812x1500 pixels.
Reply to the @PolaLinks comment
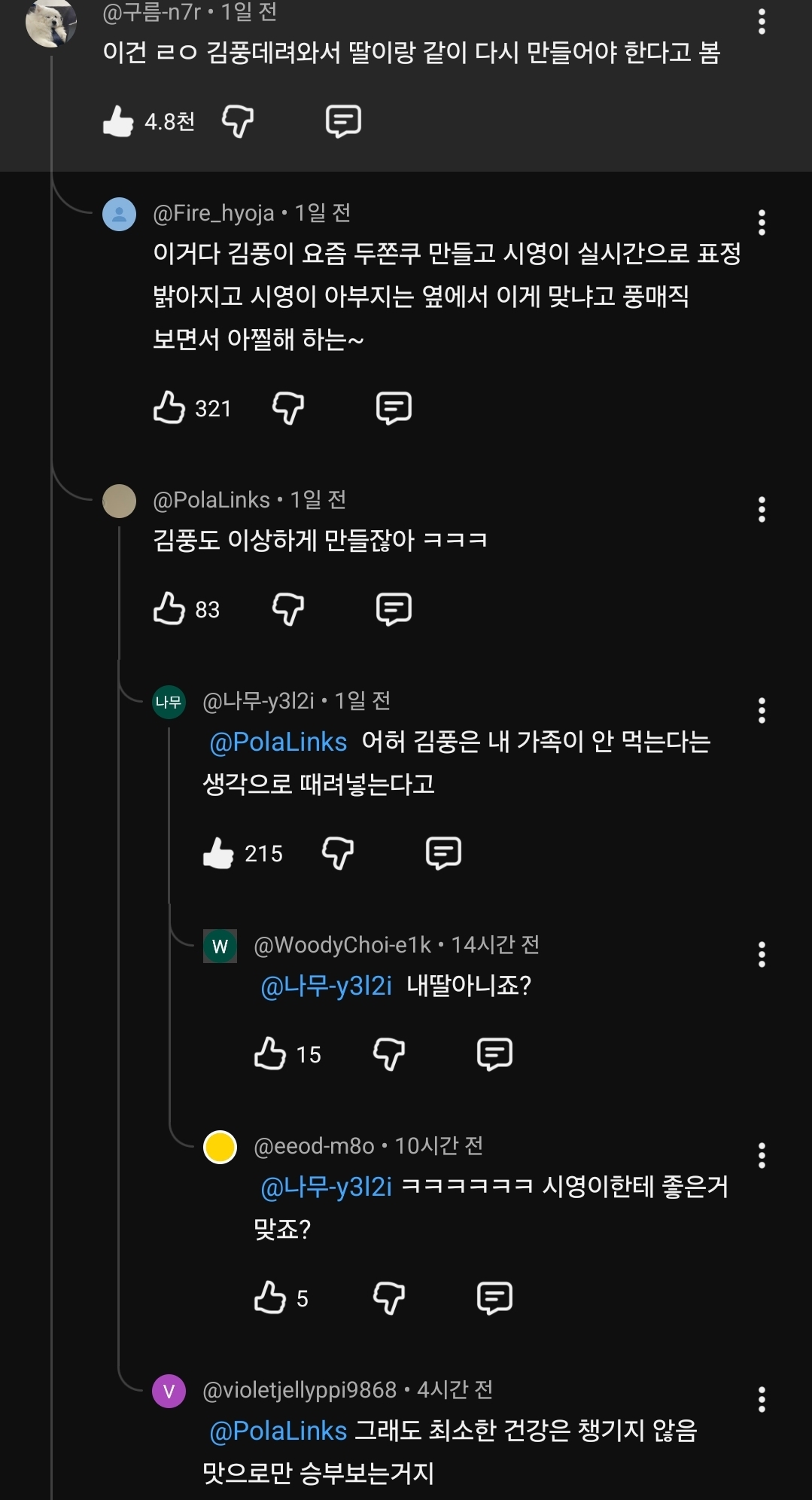point(394,609)
